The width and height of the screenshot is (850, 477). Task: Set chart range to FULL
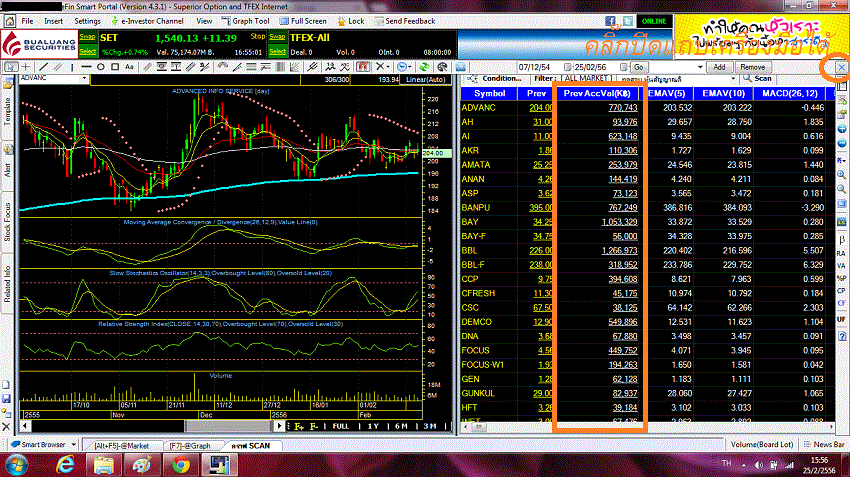(x=340, y=427)
